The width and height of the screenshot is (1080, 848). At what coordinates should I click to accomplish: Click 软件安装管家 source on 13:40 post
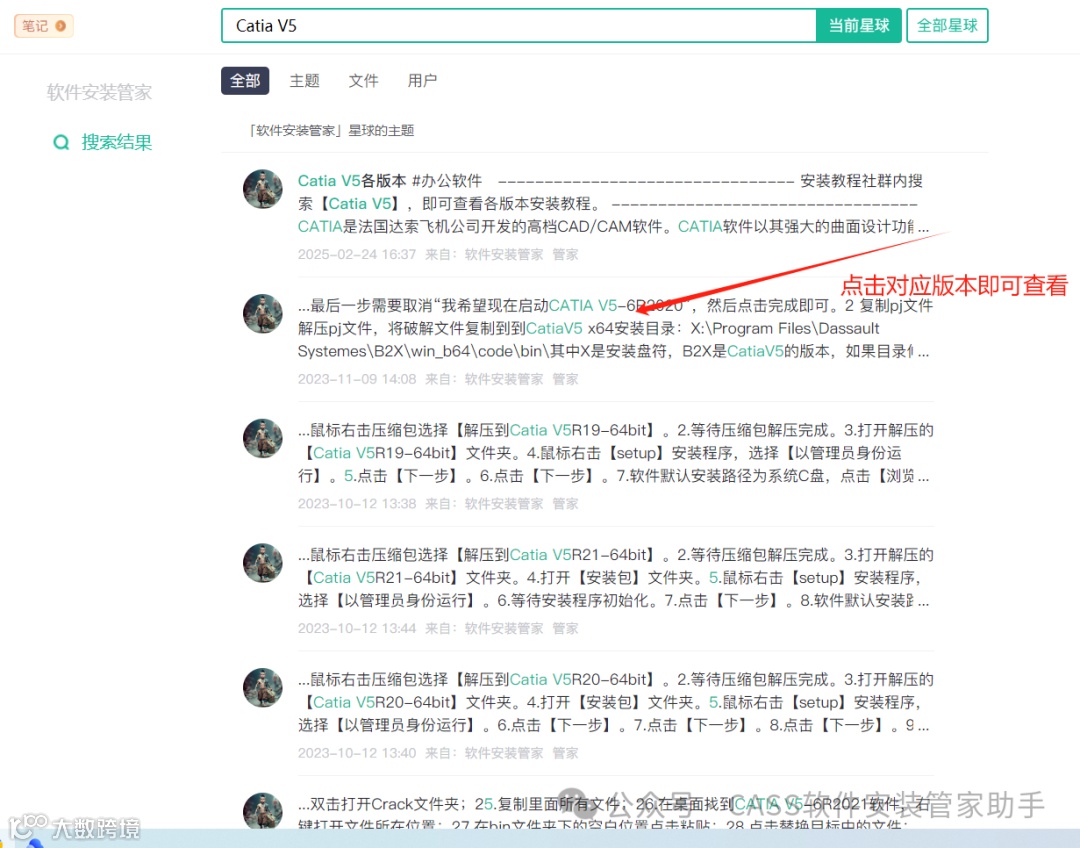pos(503,754)
